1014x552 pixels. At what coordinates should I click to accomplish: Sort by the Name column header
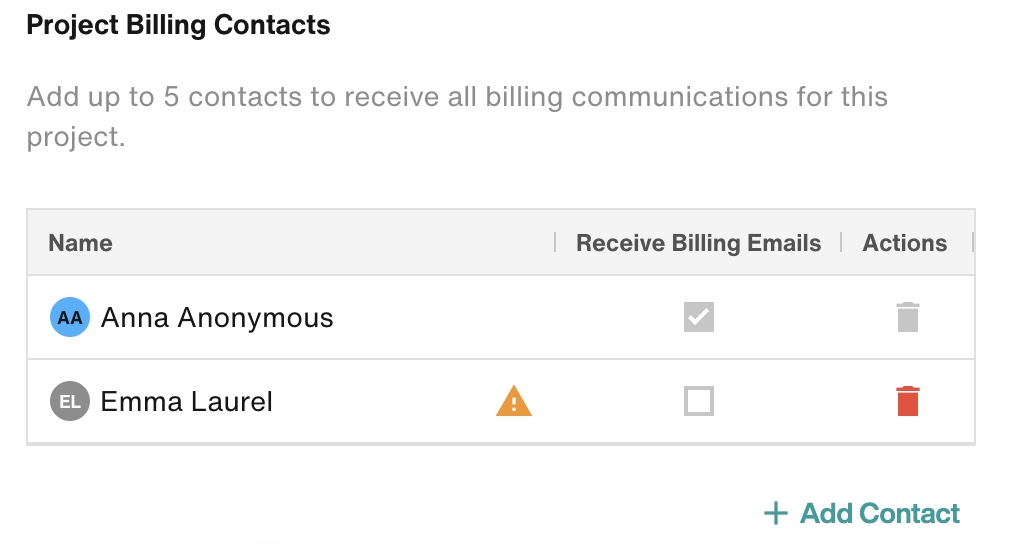point(80,243)
